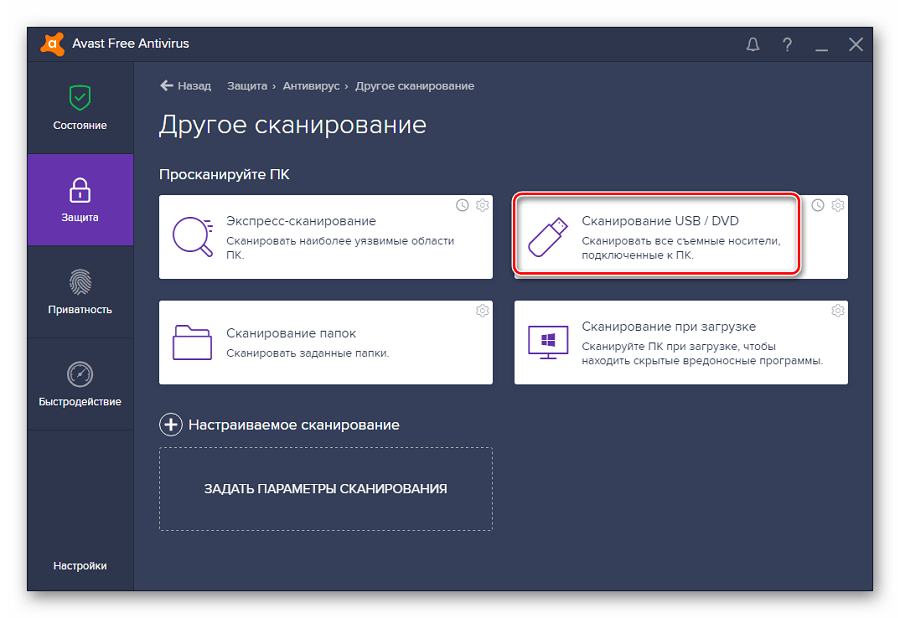900x618 pixels.
Task: Open the Приватность sidebar section
Action: [x=80, y=291]
